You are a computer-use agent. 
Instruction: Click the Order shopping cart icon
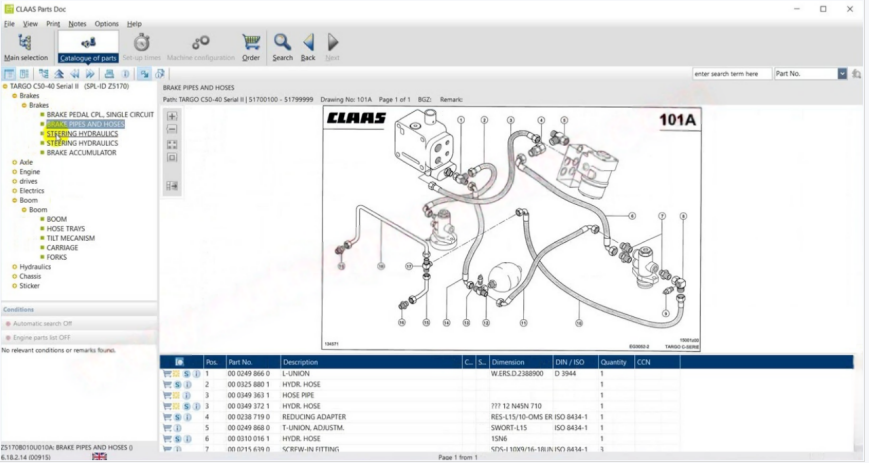[x=251, y=46]
